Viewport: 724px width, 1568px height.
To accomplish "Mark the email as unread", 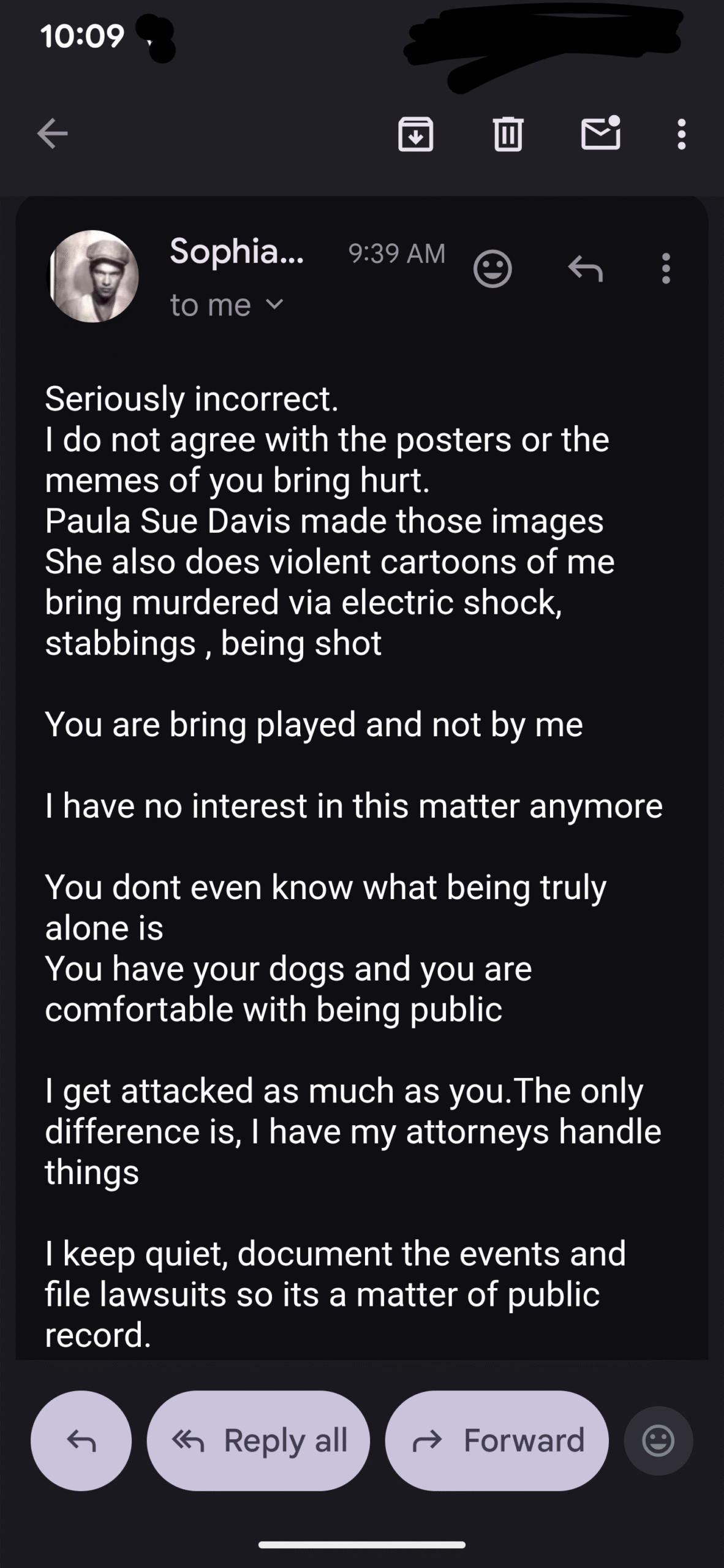I will coord(600,132).
